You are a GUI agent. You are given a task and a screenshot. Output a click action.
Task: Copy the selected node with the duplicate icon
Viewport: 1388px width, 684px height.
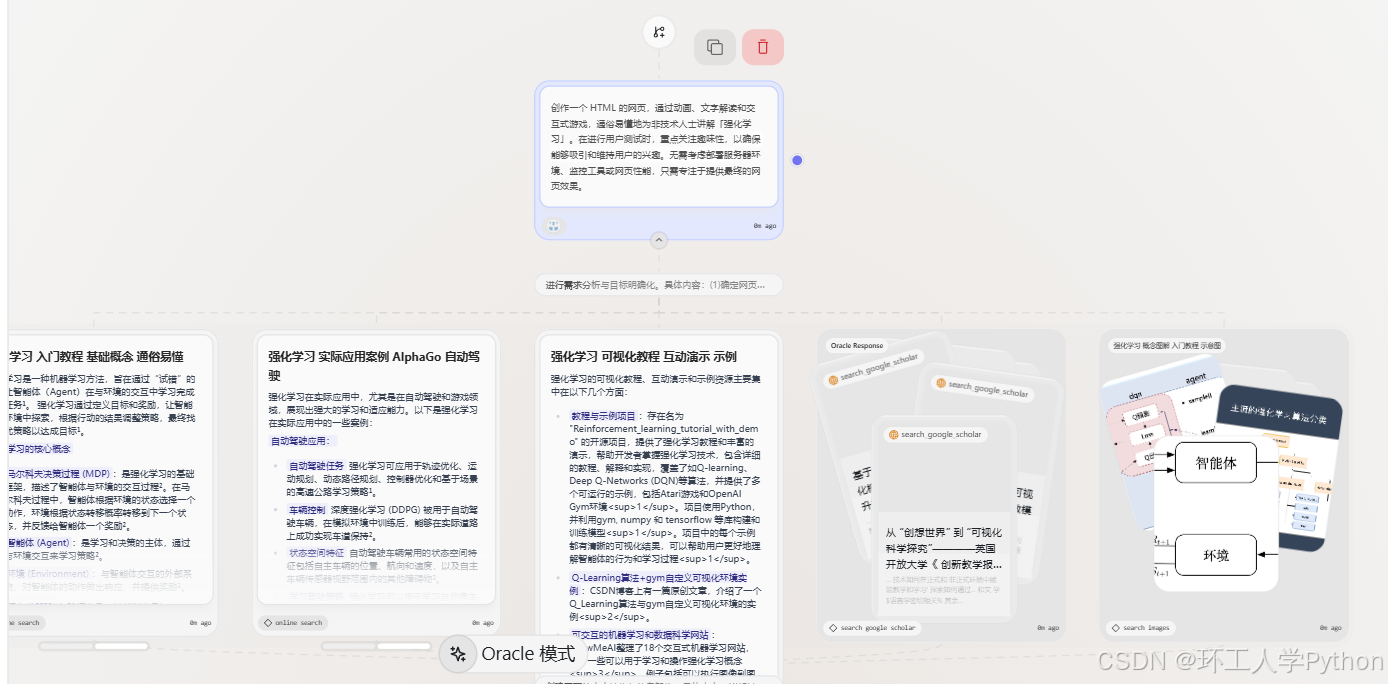click(715, 47)
